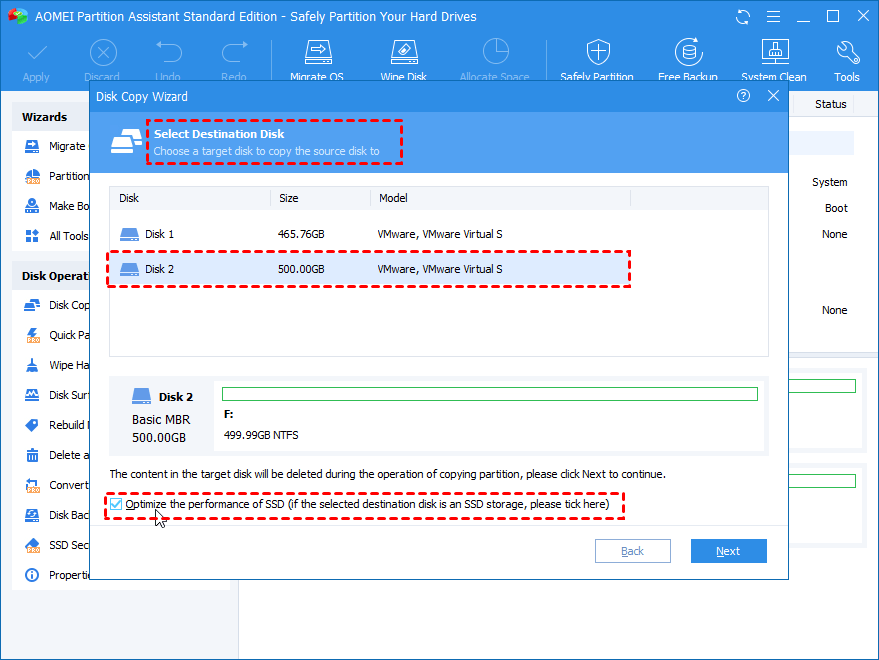Click the Status column header in main window

[830, 104]
